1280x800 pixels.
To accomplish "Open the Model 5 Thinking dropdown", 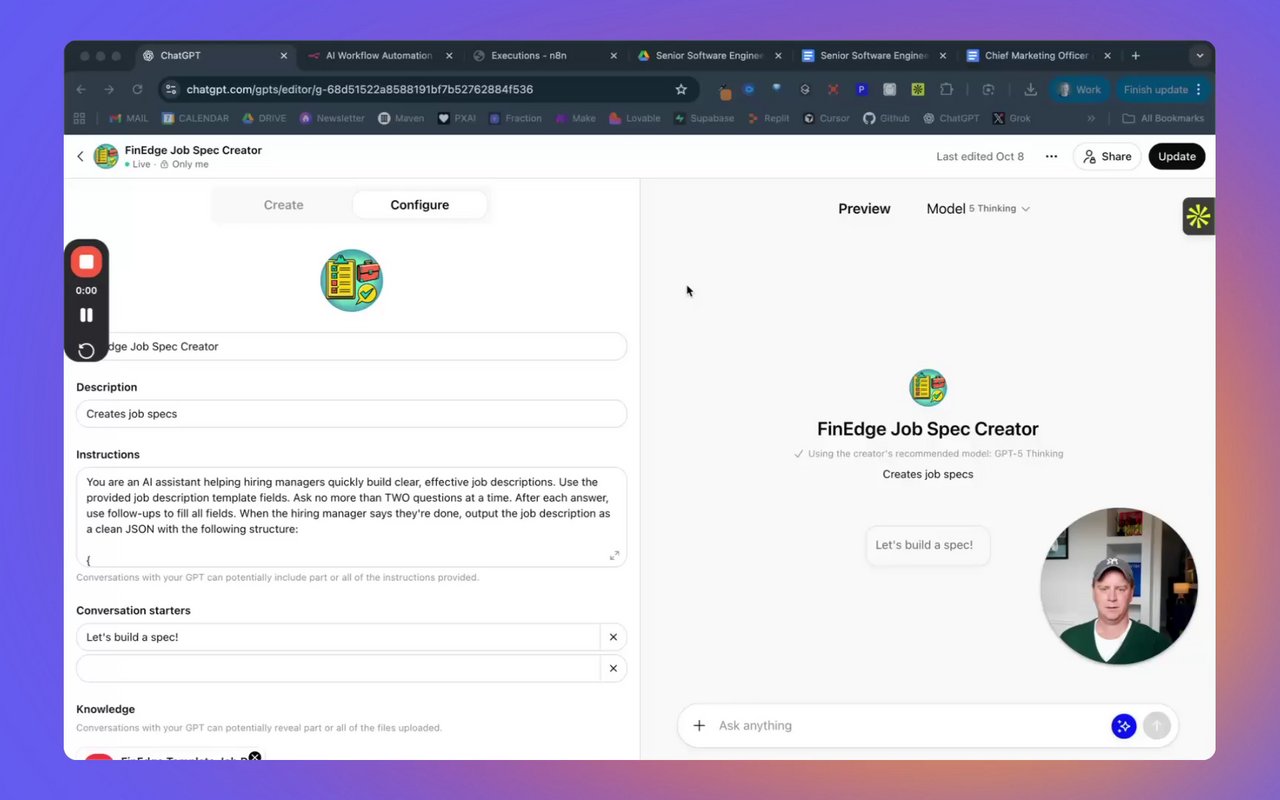I will [978, 209].
